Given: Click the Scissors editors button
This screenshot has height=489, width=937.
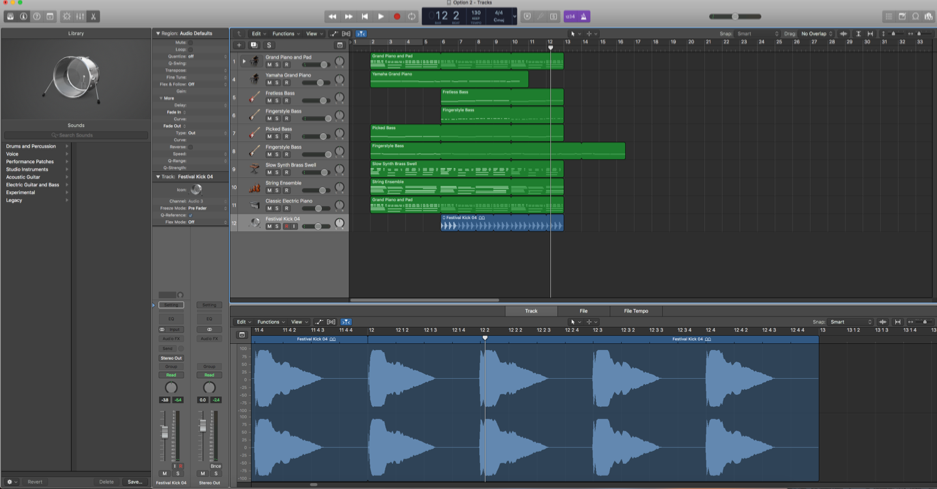Looking at the screenshot, I should [94, 16].
